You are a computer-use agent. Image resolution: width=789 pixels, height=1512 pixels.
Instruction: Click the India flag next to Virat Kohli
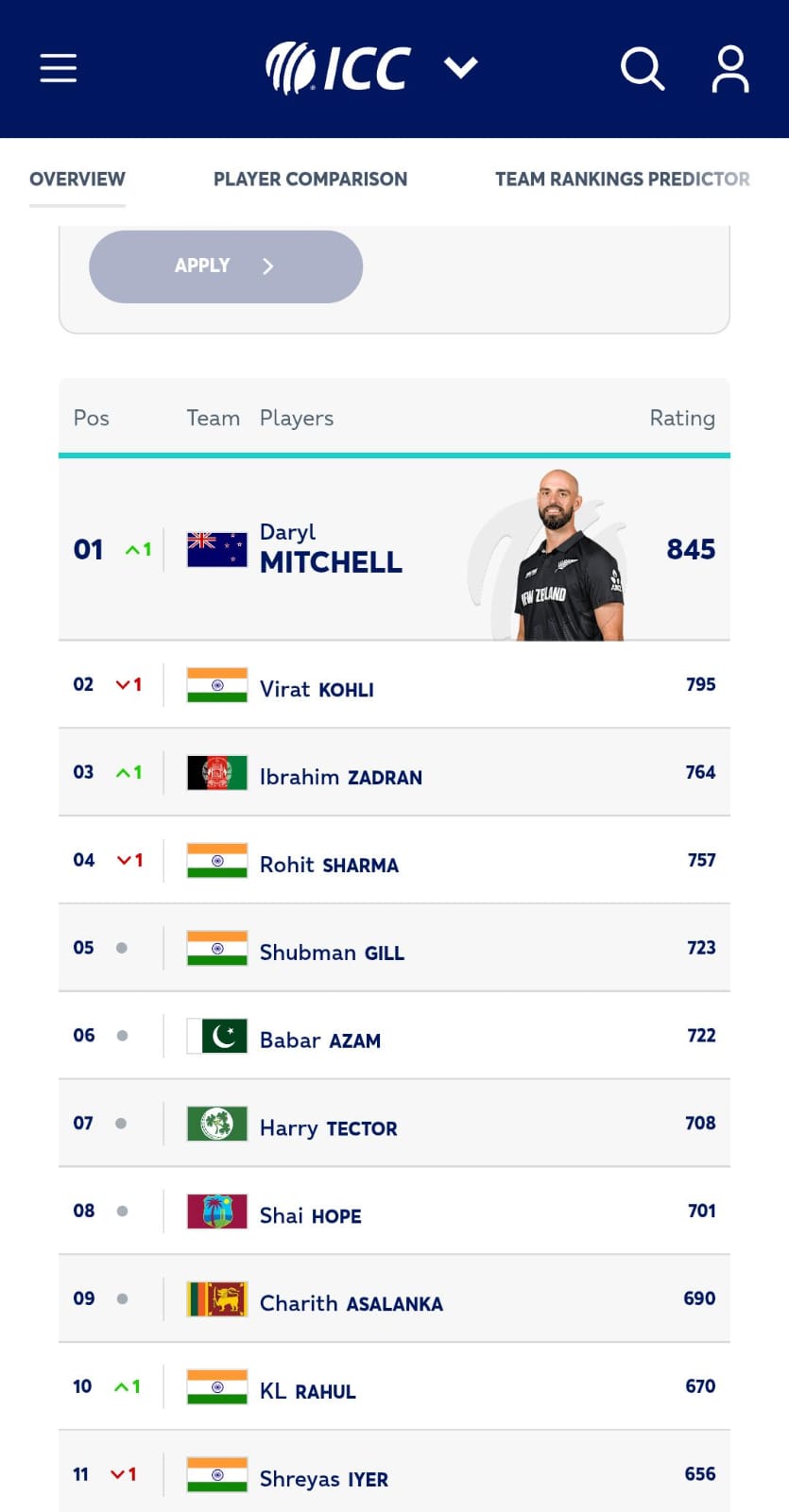point(215,684)
